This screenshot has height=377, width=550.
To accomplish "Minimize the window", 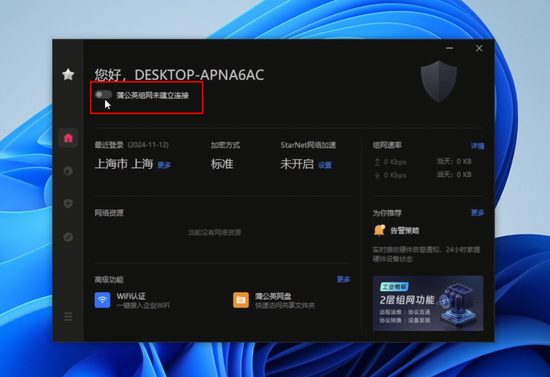I will (449, 48).
